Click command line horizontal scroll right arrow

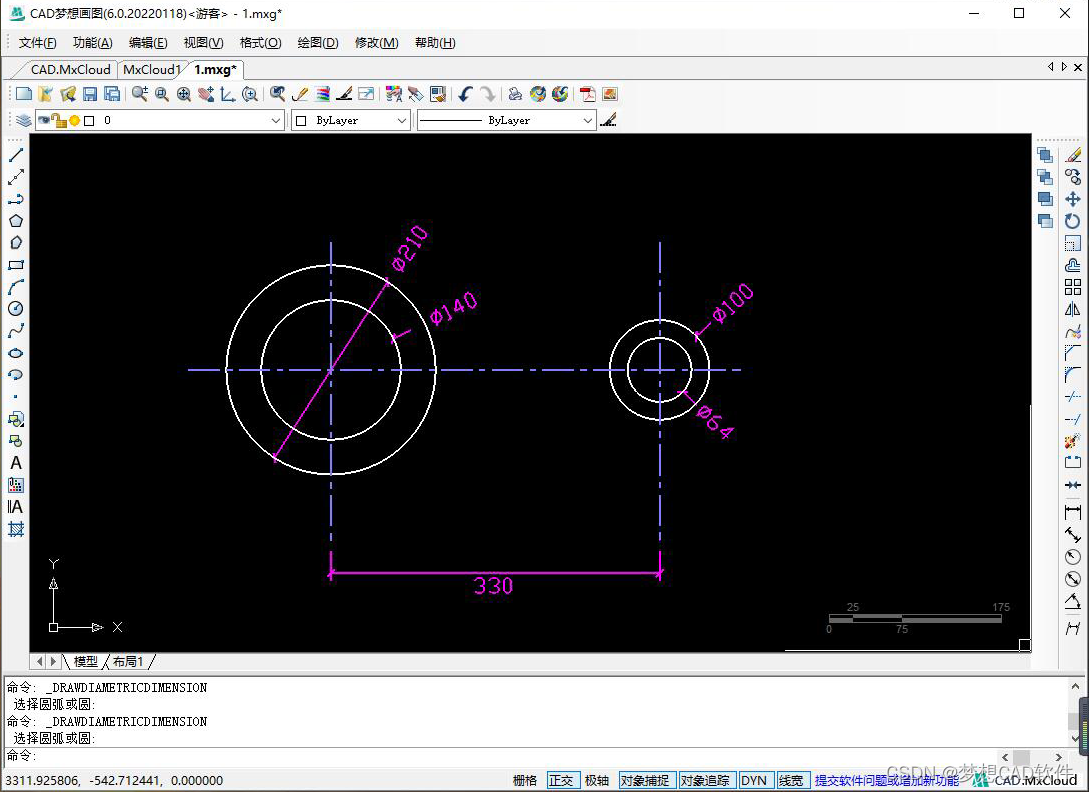pyautogui.click(x=1058, y=757)
